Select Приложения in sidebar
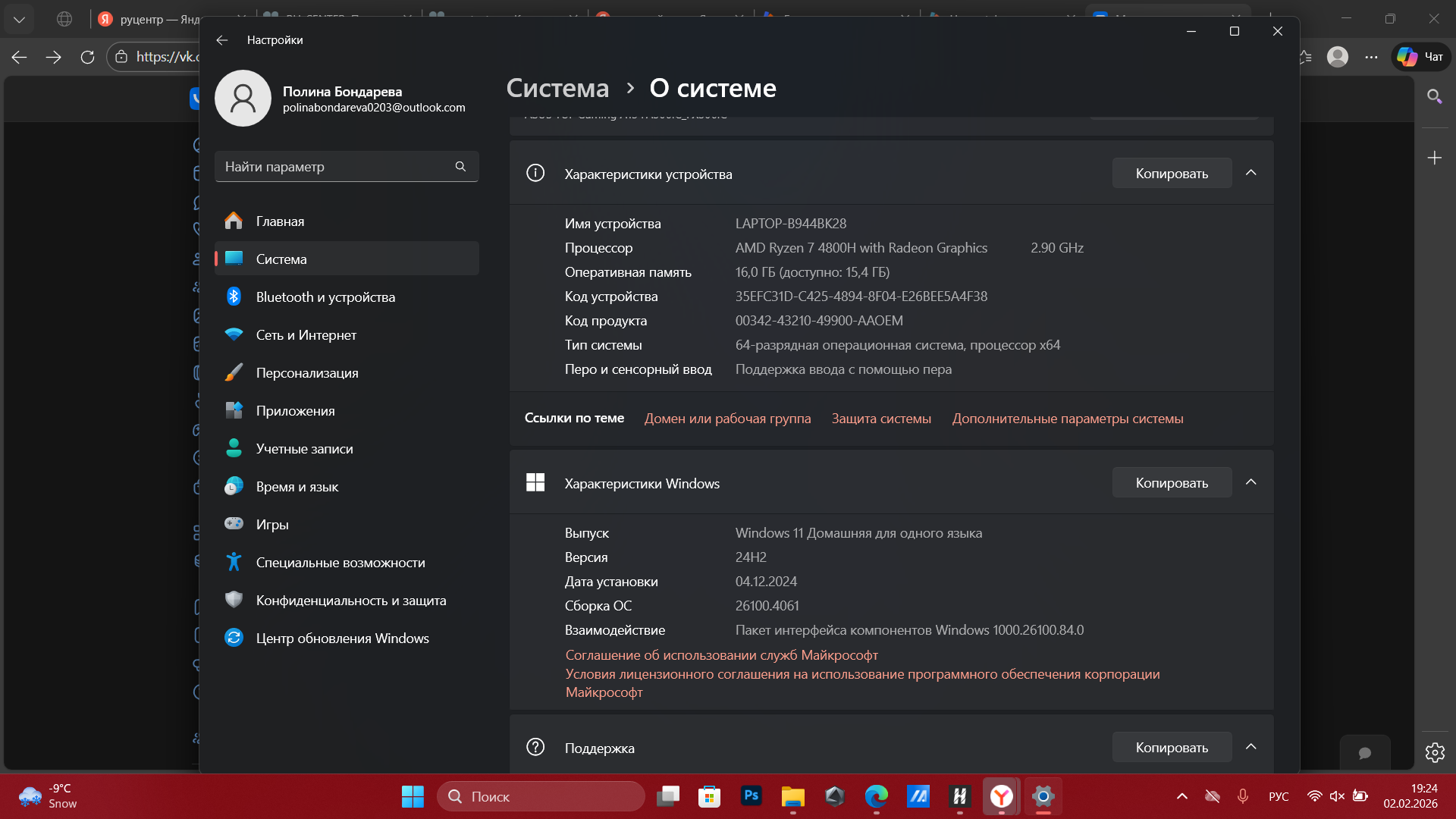1456x819 pixels. pyautogui.click(x=295, y=411)
